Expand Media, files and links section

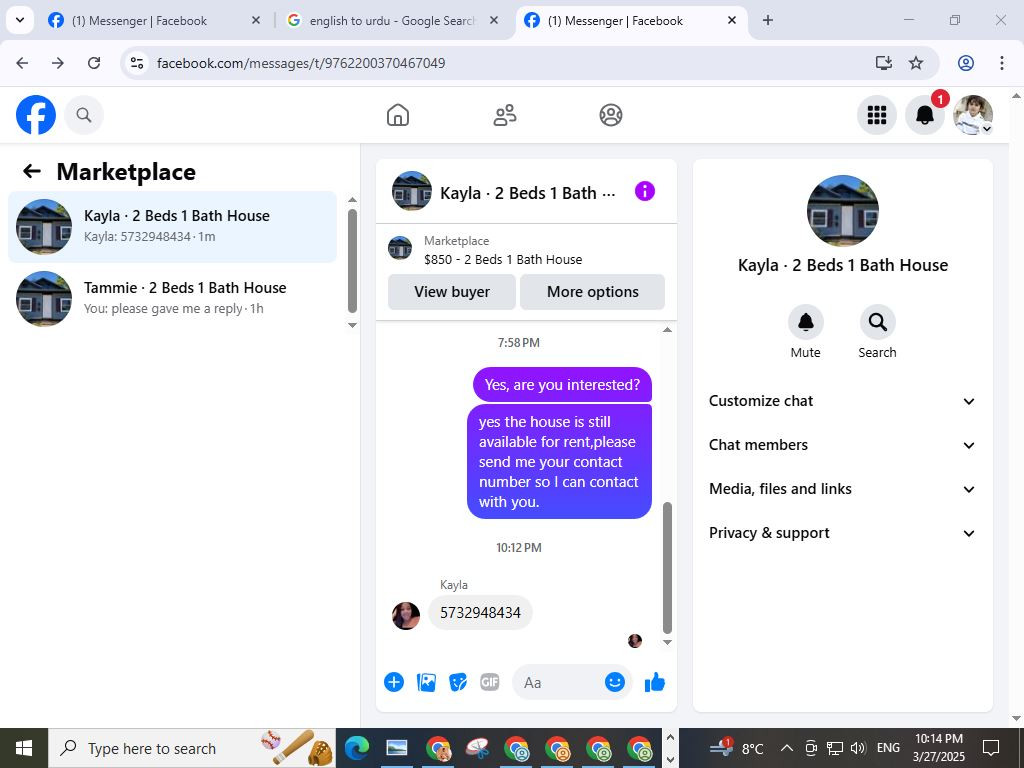pos(842,489)
